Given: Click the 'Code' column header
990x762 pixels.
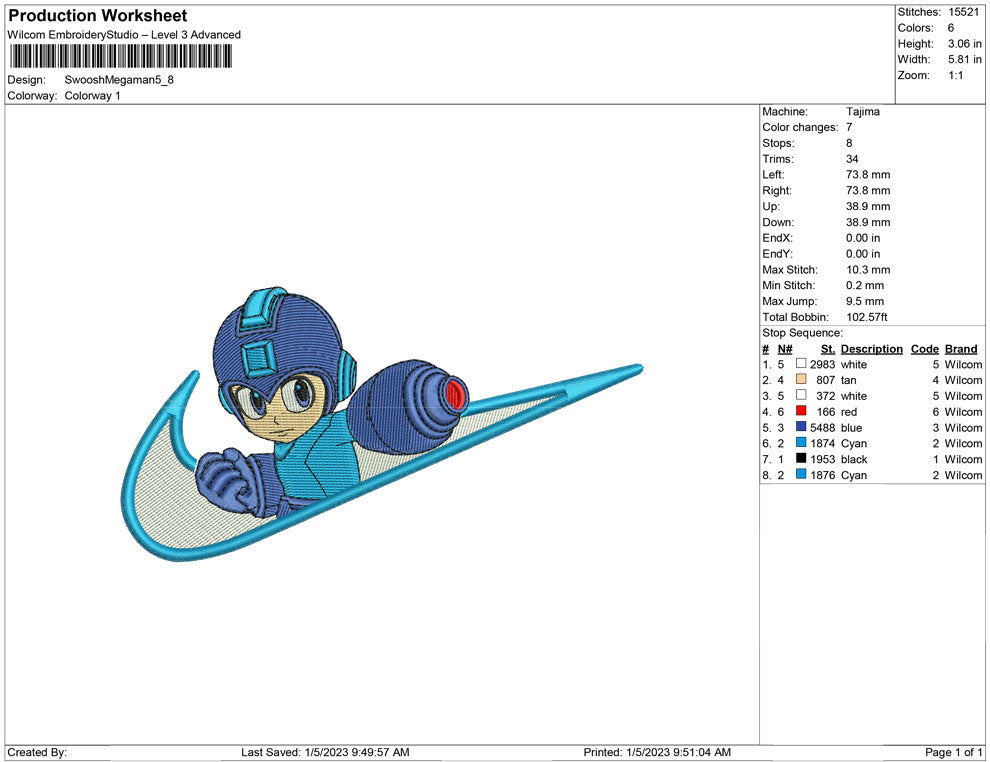Looking at the screenshot, I should (x=924, y=348).
